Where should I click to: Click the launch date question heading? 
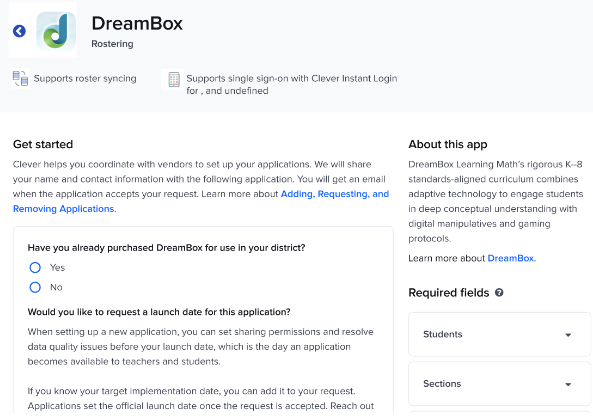159,312
